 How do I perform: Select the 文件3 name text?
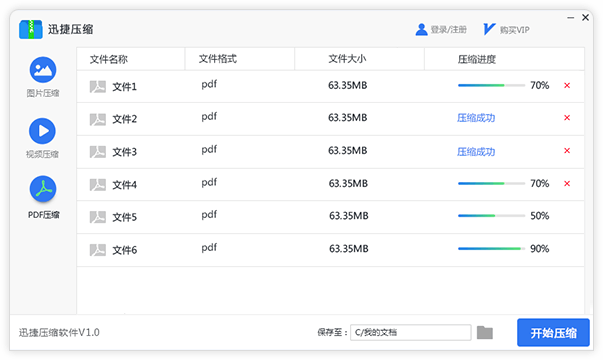coord(124,152)
